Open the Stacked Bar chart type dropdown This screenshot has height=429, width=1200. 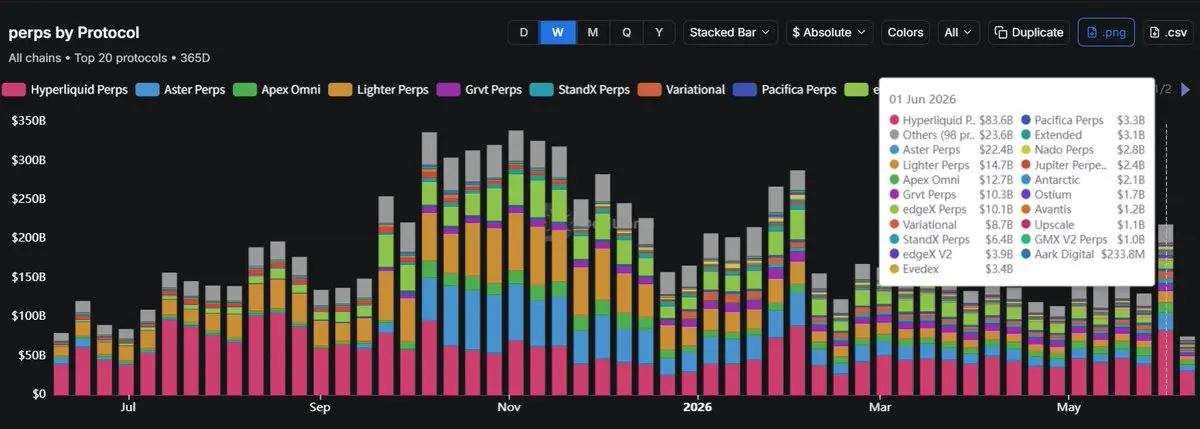coord(731,32)
